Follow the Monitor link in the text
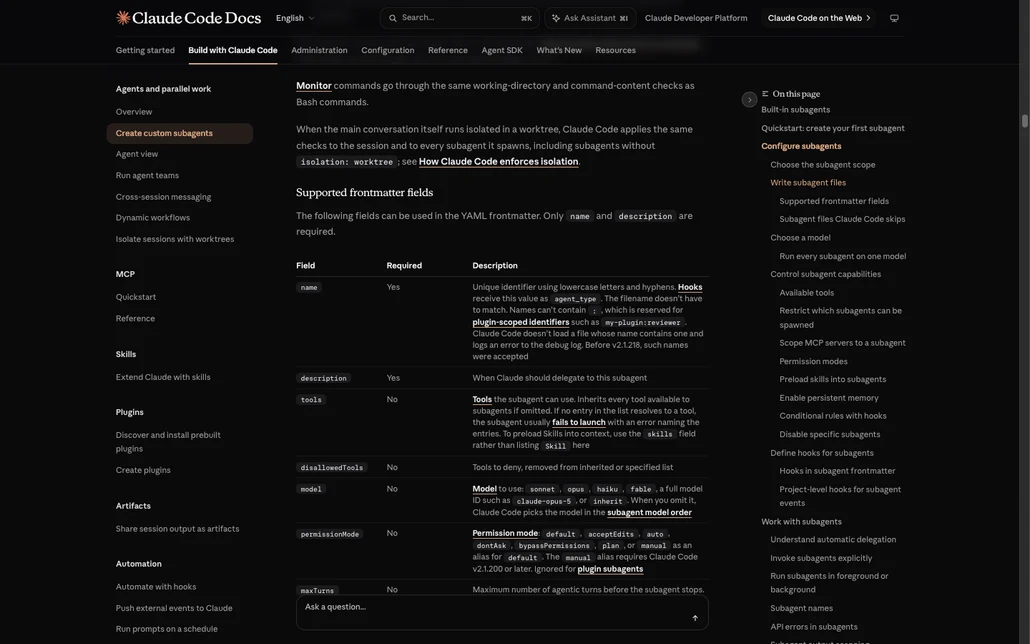This screenshot has height=644, width=1030. click(x=313, y=85)
